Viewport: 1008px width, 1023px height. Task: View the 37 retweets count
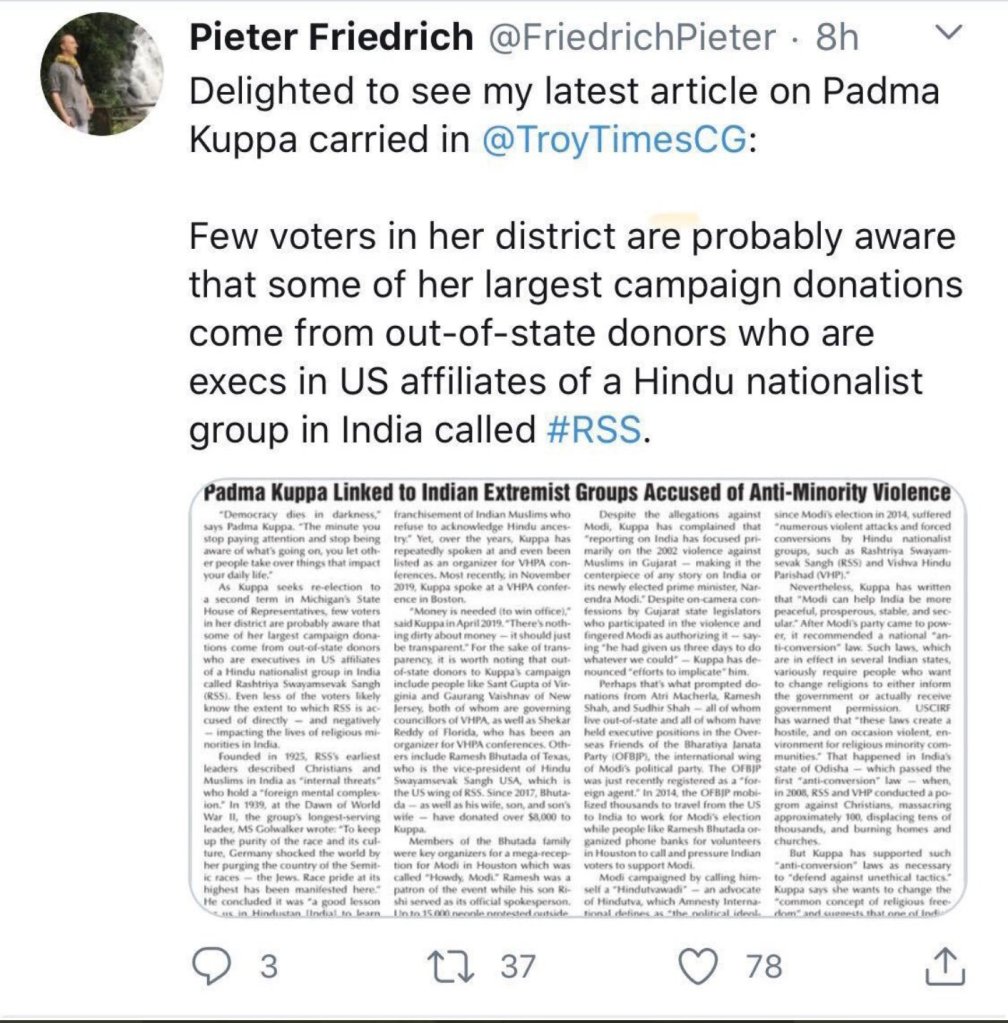click(x=519, y=967)
